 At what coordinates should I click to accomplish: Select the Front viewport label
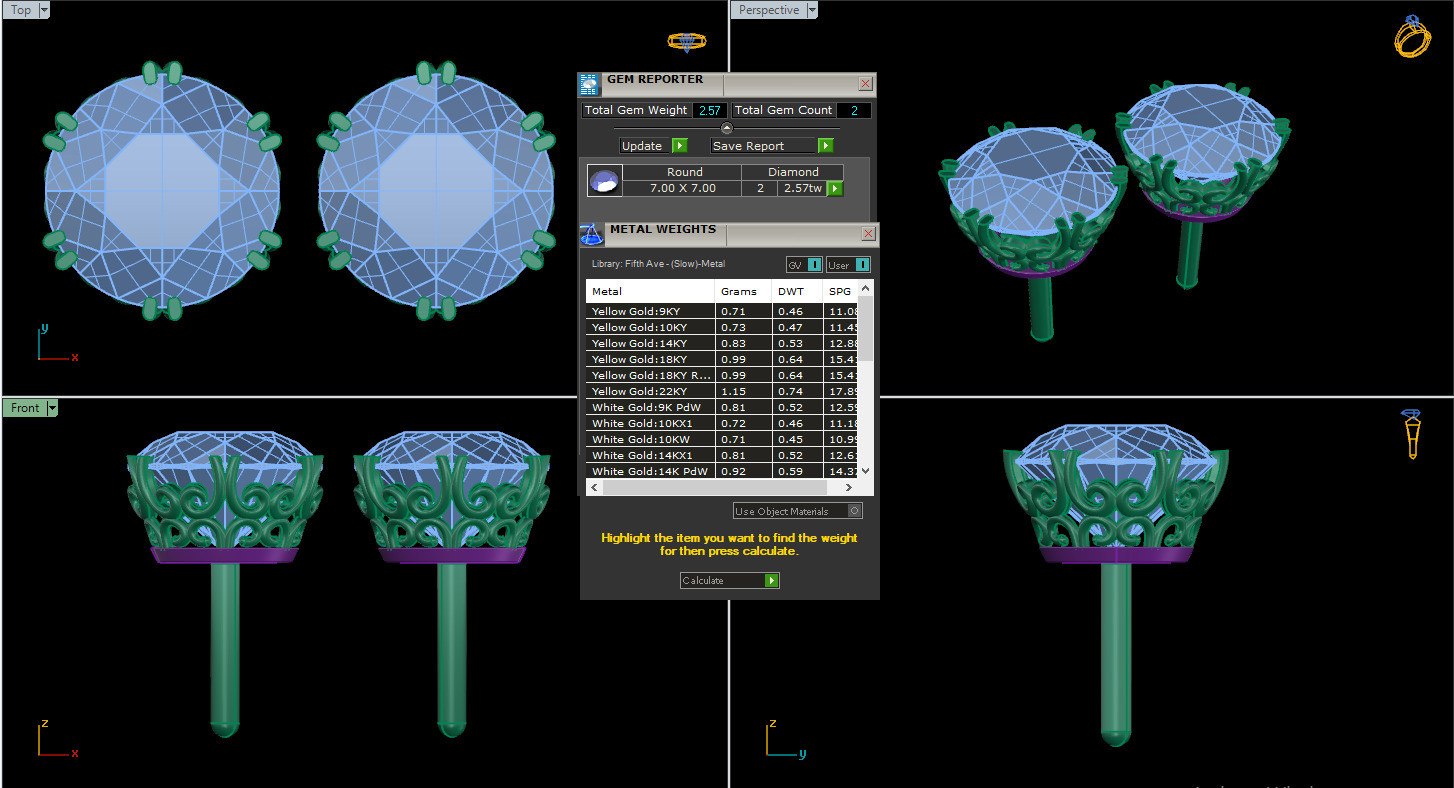[25, 408]
